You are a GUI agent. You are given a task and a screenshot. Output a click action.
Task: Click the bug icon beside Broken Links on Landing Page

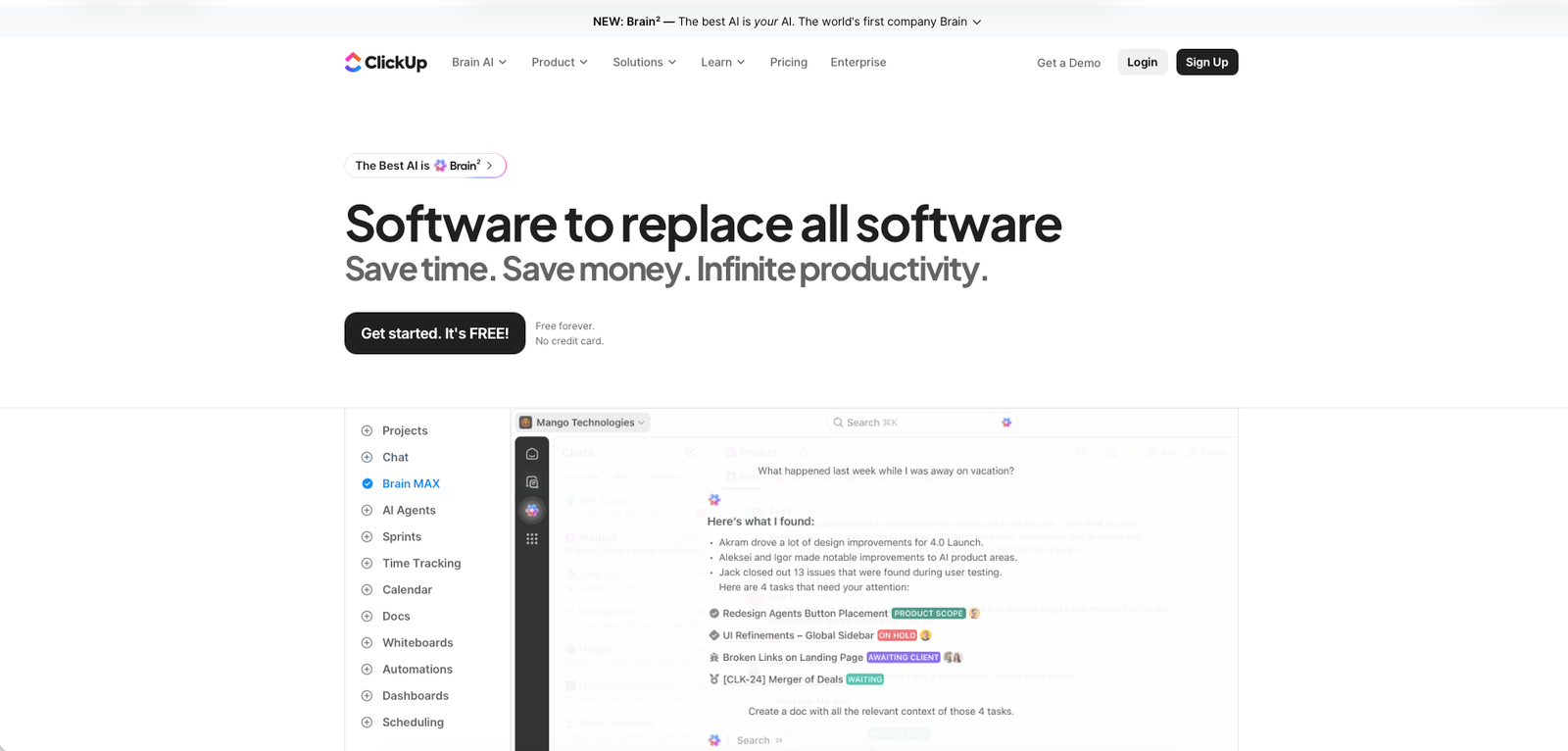pos(714,658)
